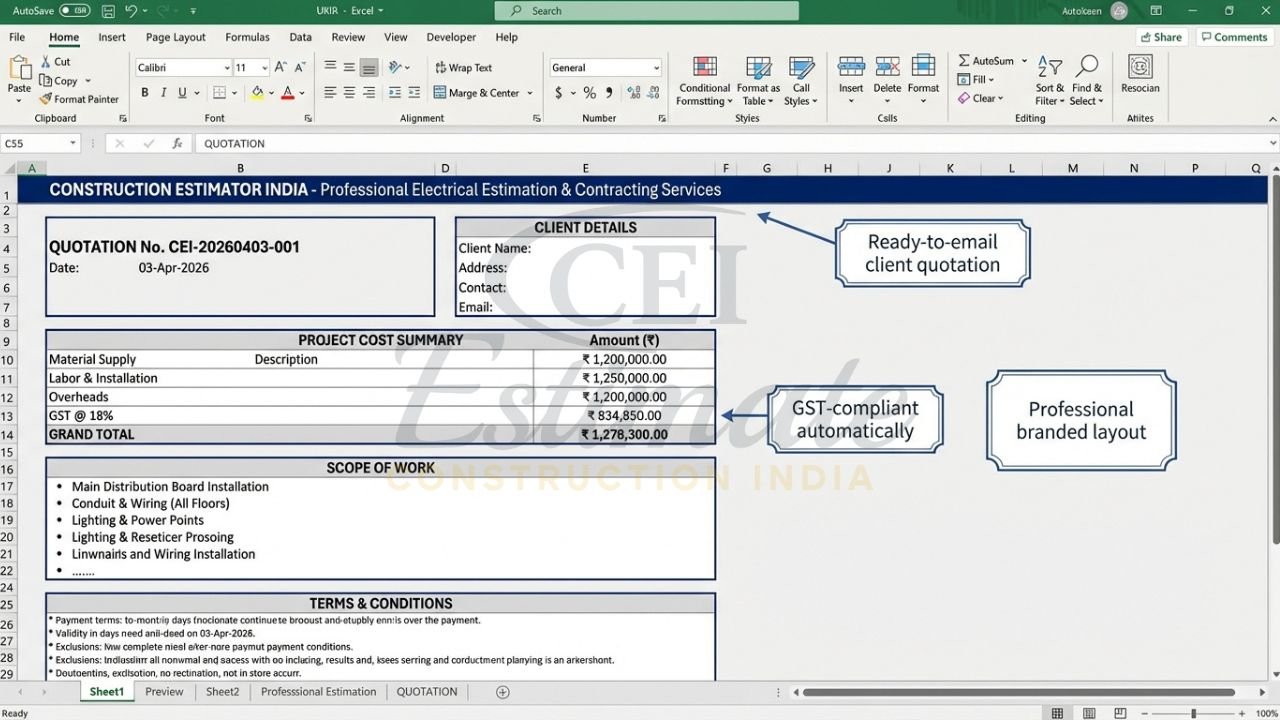1280x720 pixels.
Task: Open Sort & Filter options
Action: [x=1050, y=80]
